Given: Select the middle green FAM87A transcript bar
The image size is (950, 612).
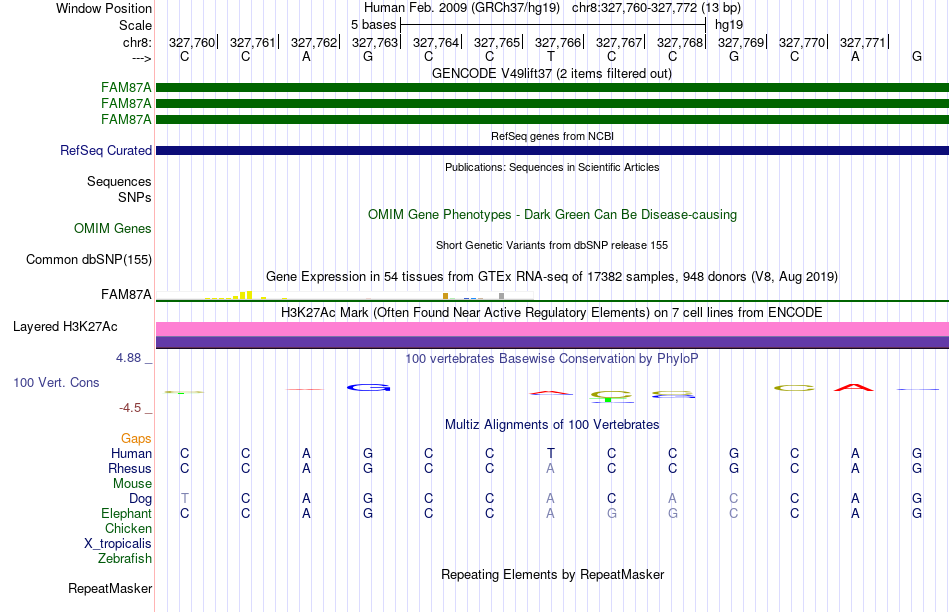Looking at the screenshot, I should coord(552,104).
